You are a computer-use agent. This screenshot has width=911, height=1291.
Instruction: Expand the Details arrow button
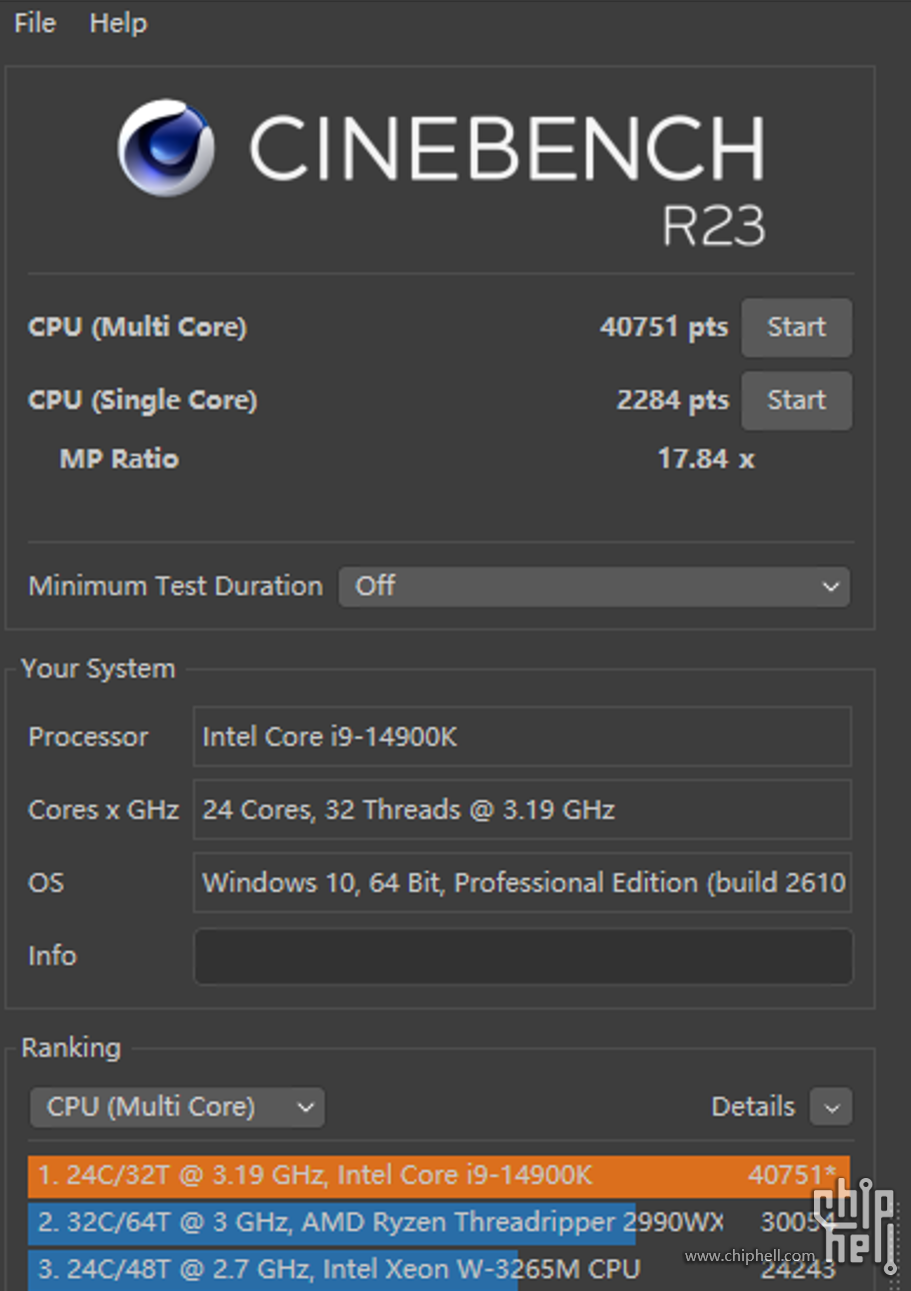pyautogui.click(x=831, y=1107)
